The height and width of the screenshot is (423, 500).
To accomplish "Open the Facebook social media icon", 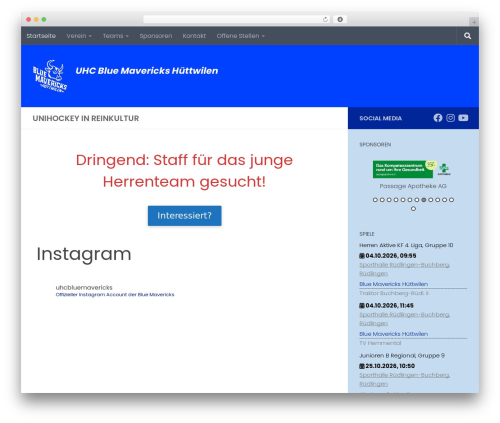I will click(438, 118).
